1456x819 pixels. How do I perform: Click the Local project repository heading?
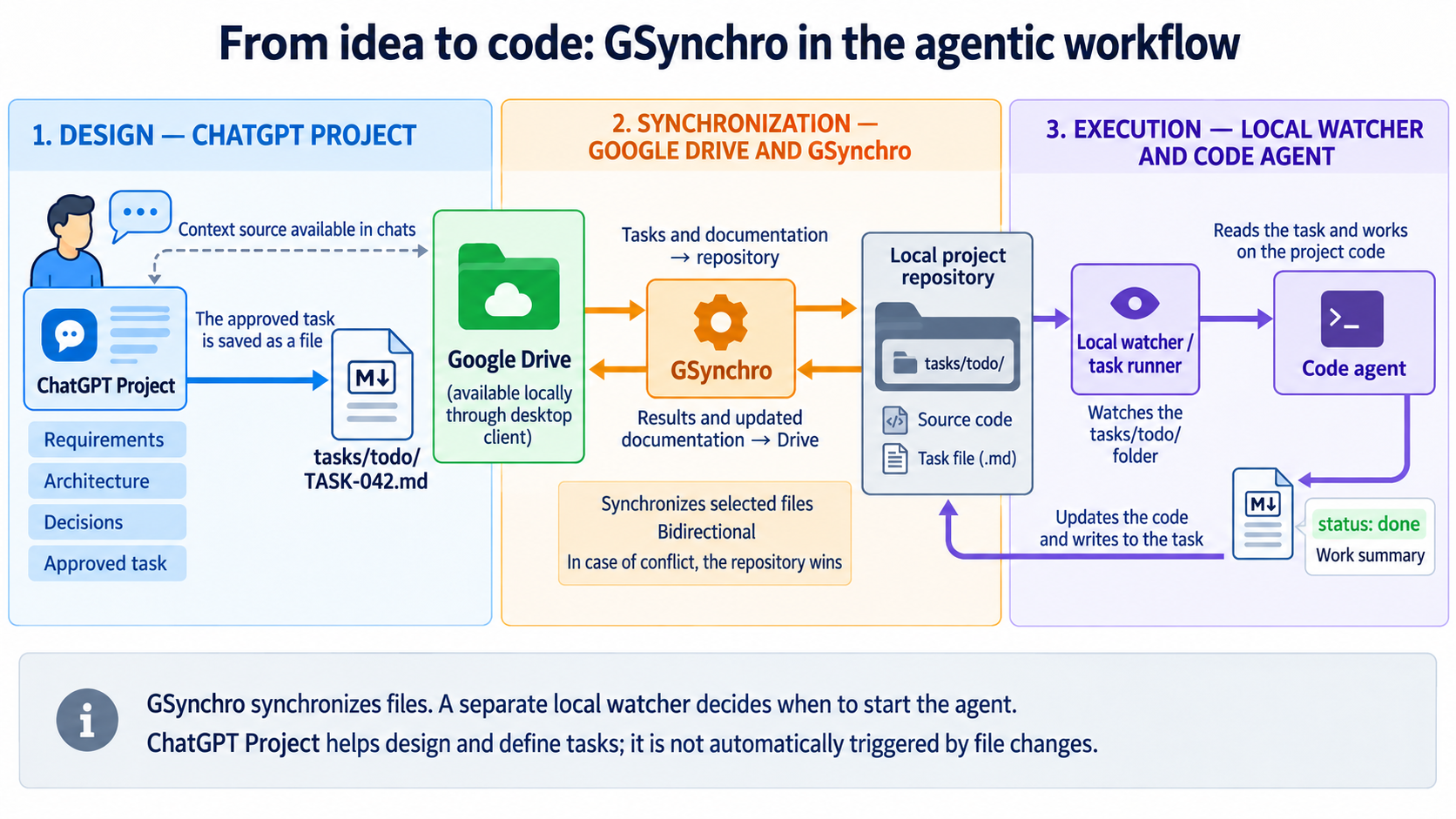[947, 266]
